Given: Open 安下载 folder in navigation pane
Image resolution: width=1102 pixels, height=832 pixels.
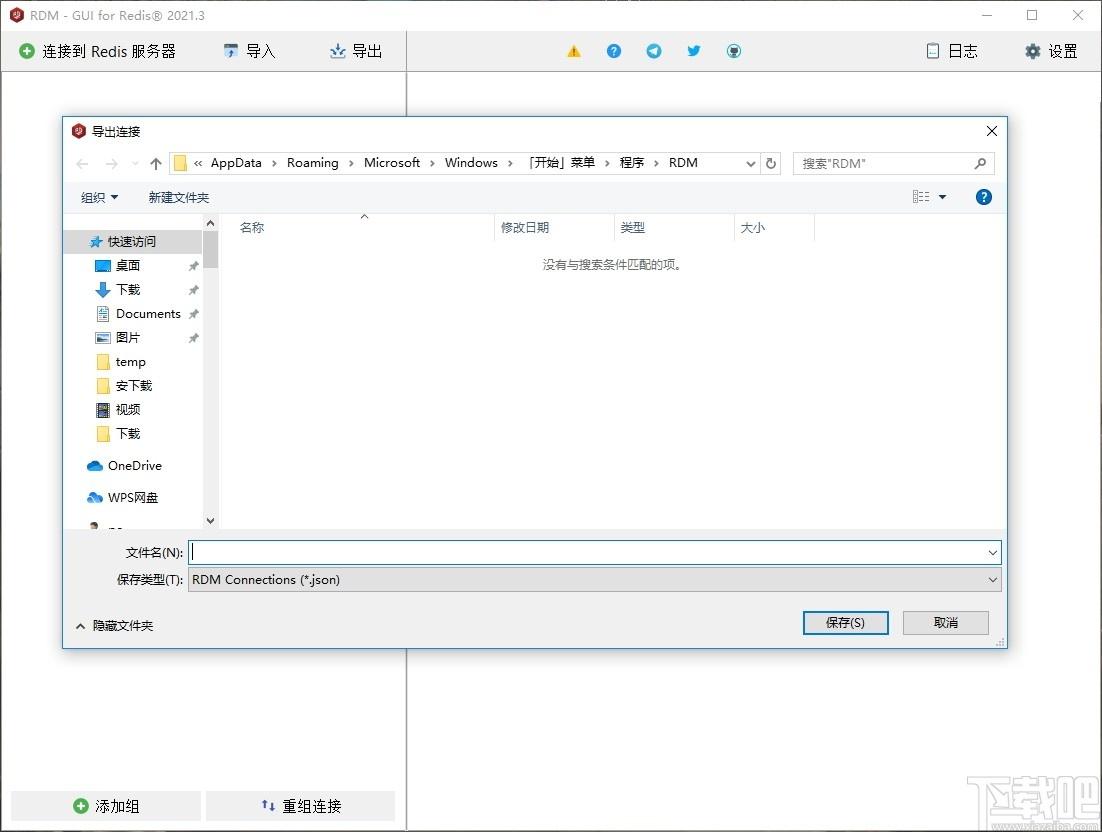Looking at the screenshot, I should click(x=134, y=386).
